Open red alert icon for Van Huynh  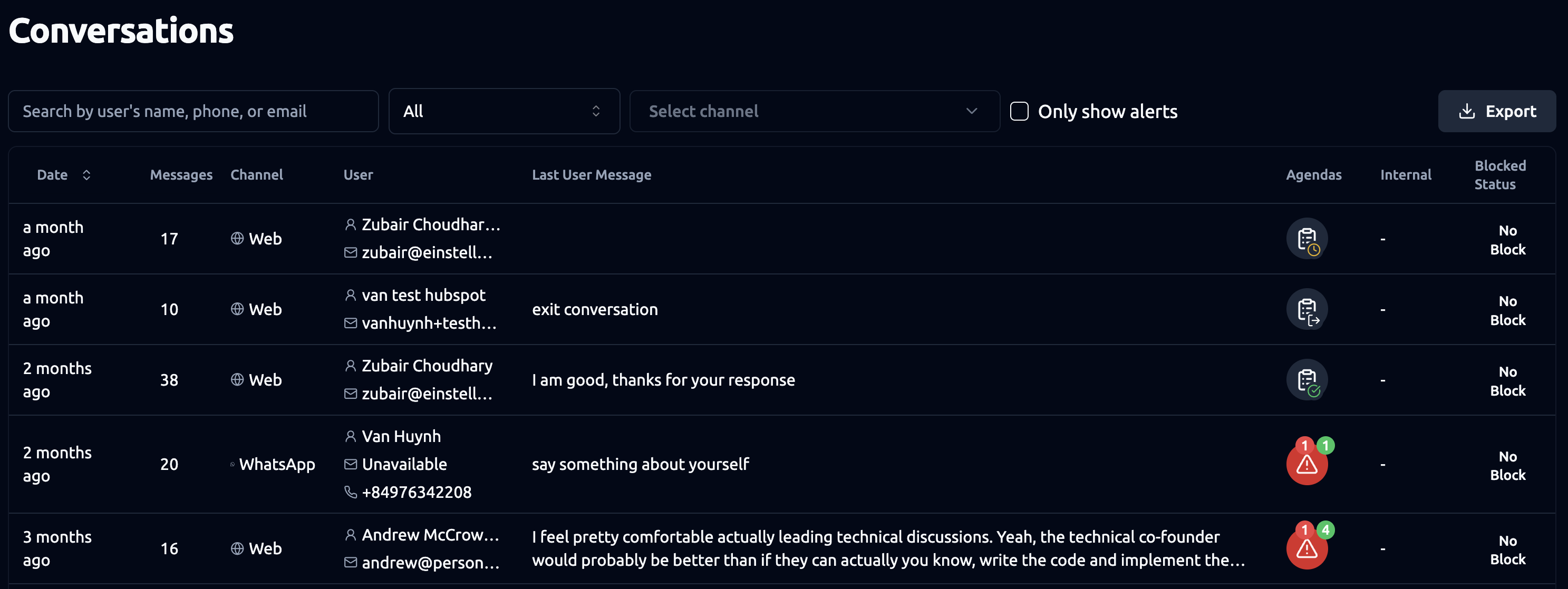pyautogui.click(x=1306, y=465)
